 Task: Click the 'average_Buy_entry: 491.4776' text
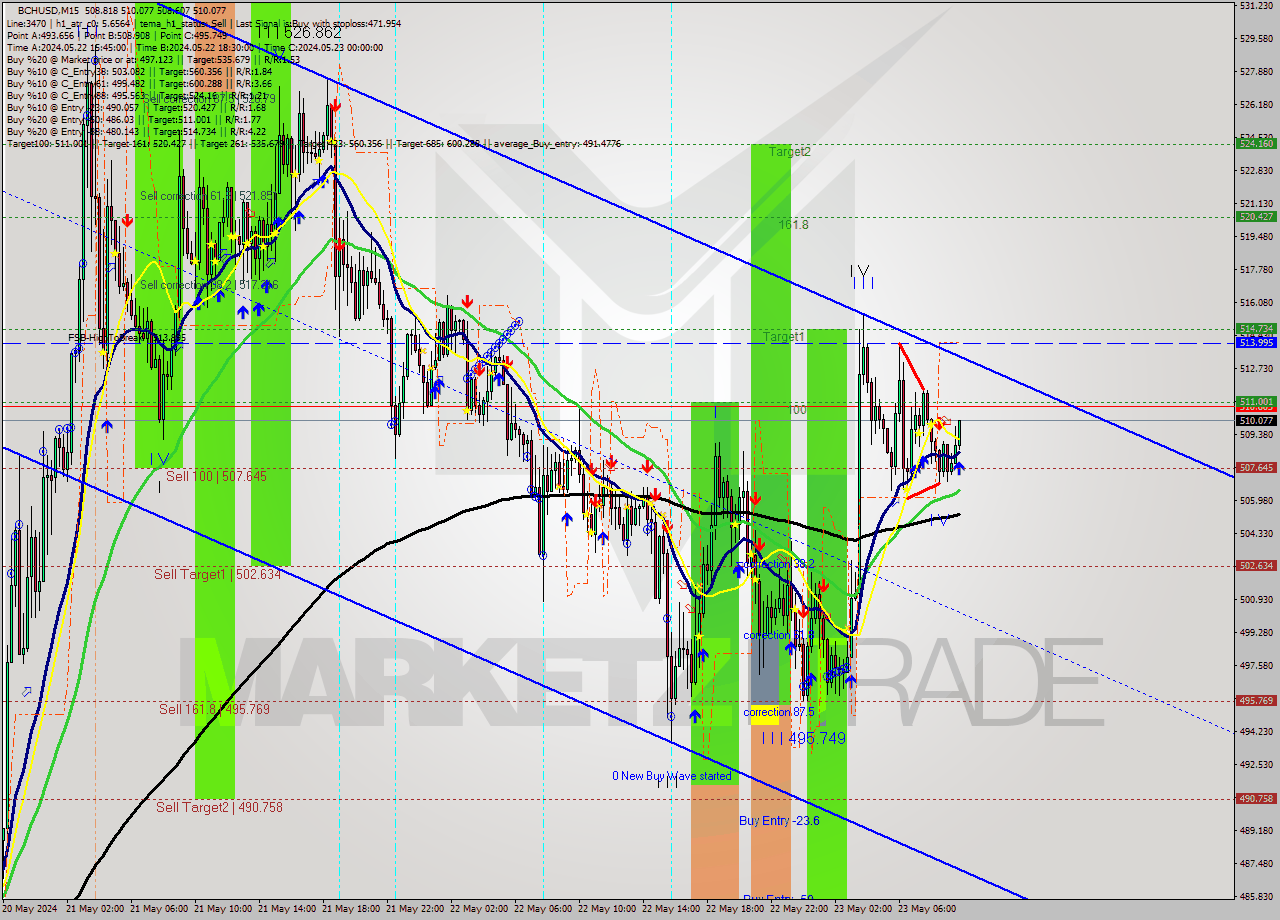555,144
